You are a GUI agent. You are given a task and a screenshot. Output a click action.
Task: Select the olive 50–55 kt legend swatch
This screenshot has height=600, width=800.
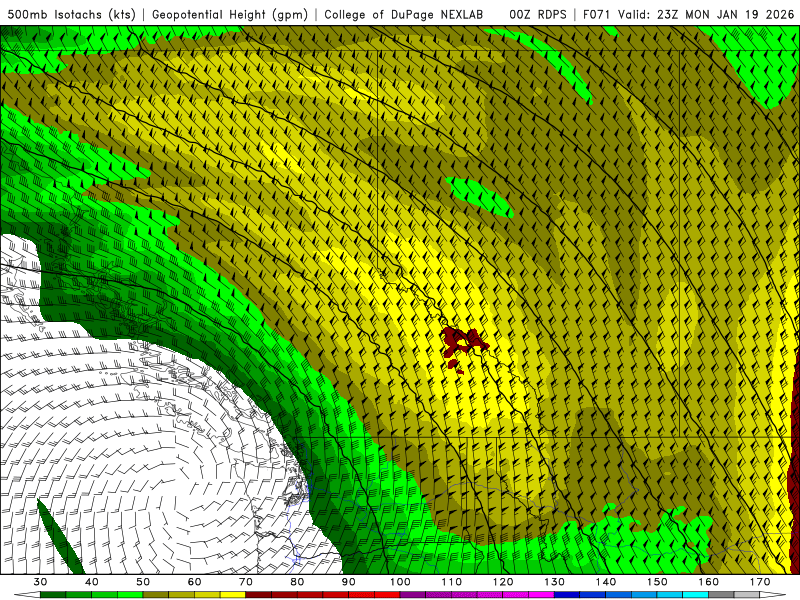[x=156, y=594]
